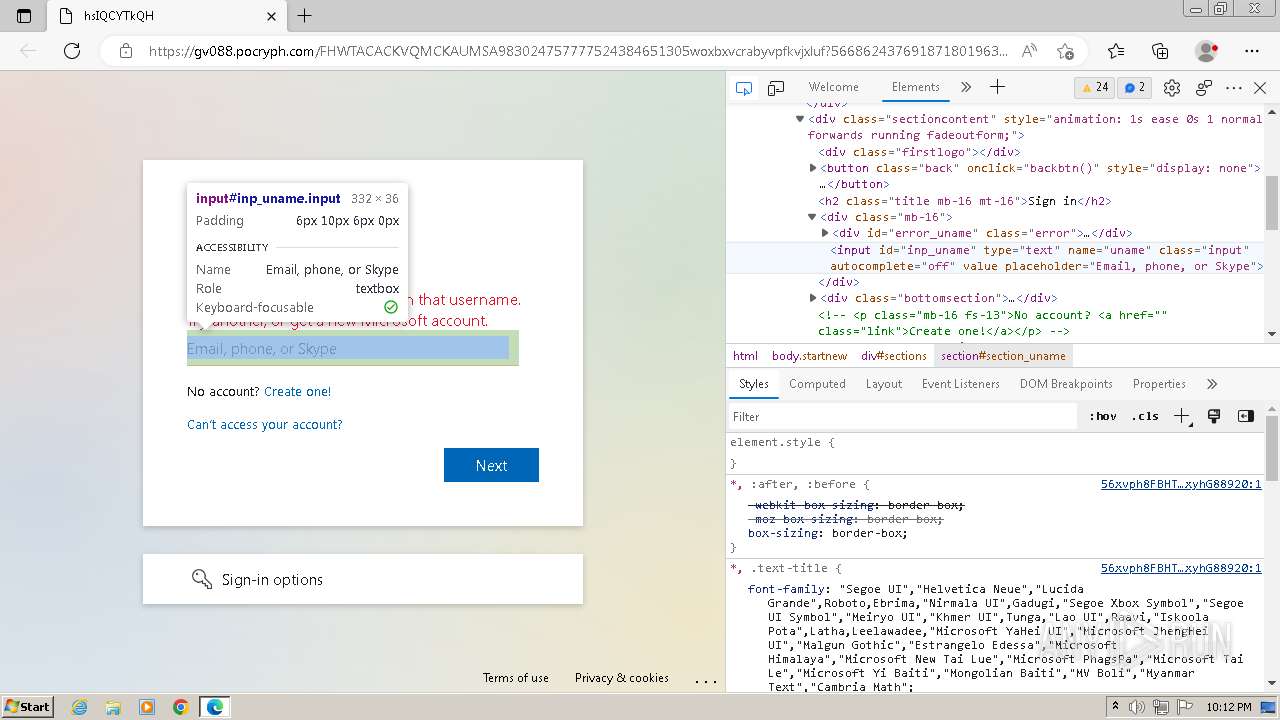Toggle computed styles sidebar icon
The image size is (1280, 720).
point(1245,416)
